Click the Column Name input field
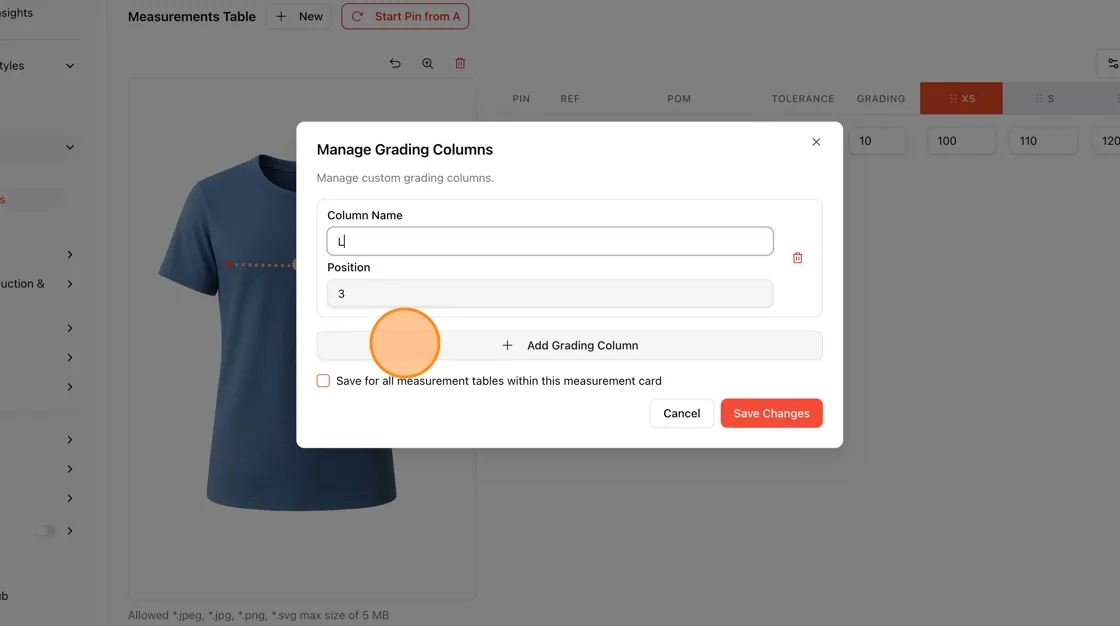 point(550,242)
